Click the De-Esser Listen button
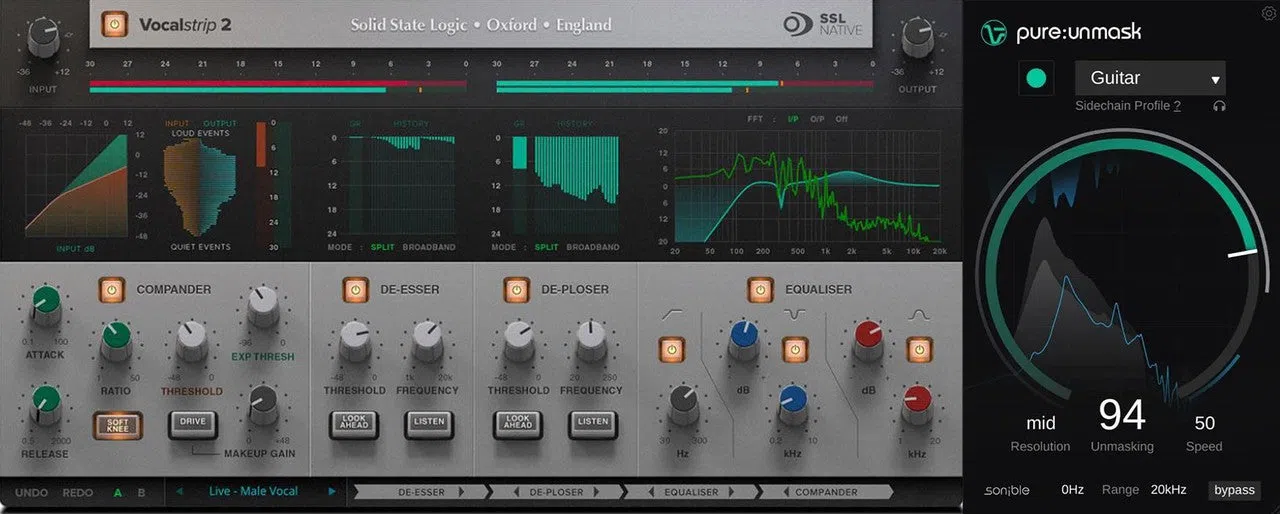 [428, 424]
